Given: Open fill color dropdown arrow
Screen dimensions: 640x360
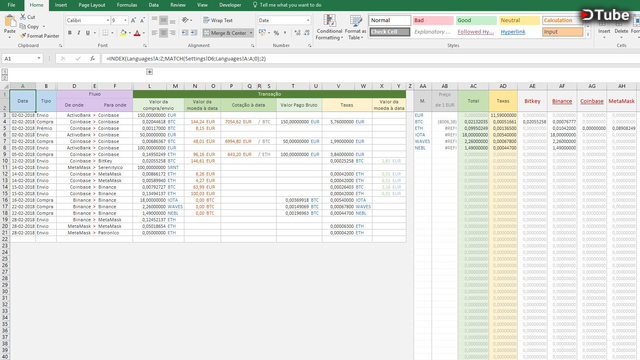Looking at the screenshot, I should 129,33.
